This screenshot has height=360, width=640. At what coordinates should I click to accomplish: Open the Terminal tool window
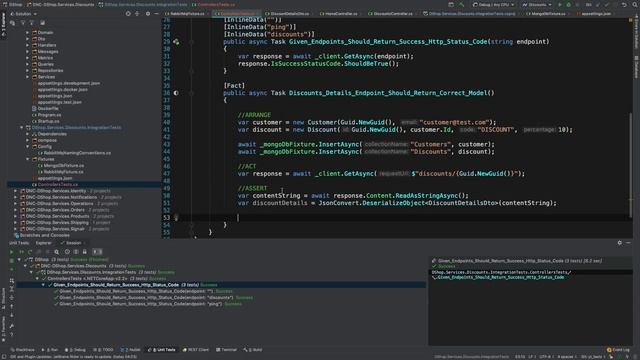(x=227, y=350)
